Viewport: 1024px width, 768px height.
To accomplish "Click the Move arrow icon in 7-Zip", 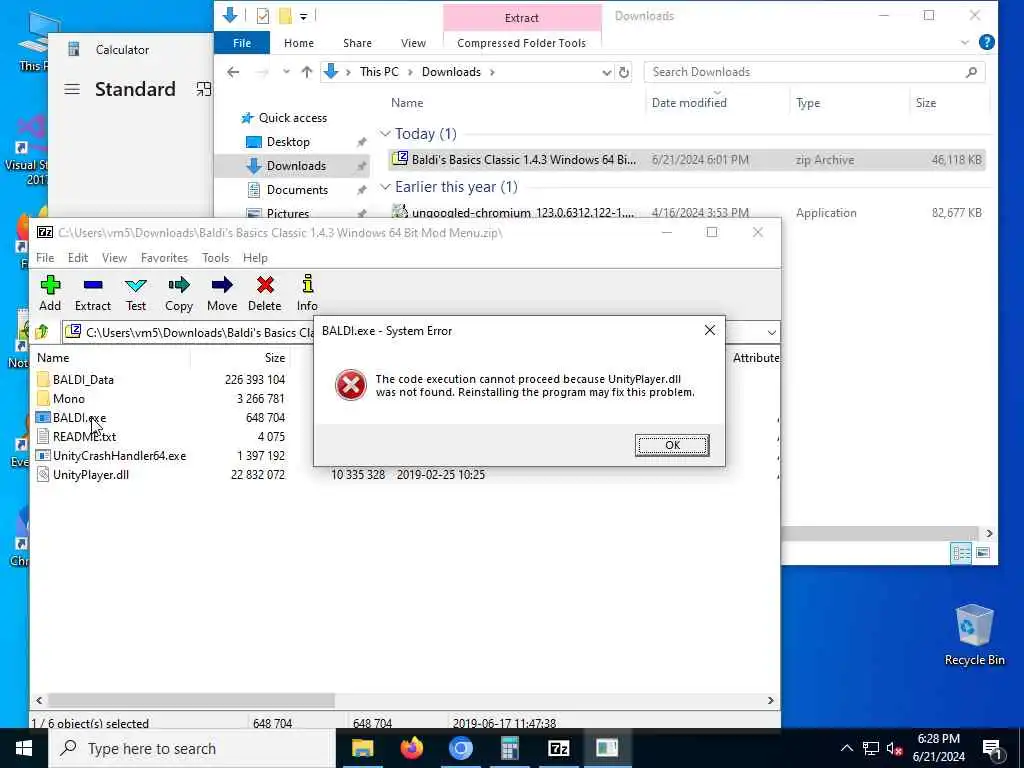I will point(222,293).
